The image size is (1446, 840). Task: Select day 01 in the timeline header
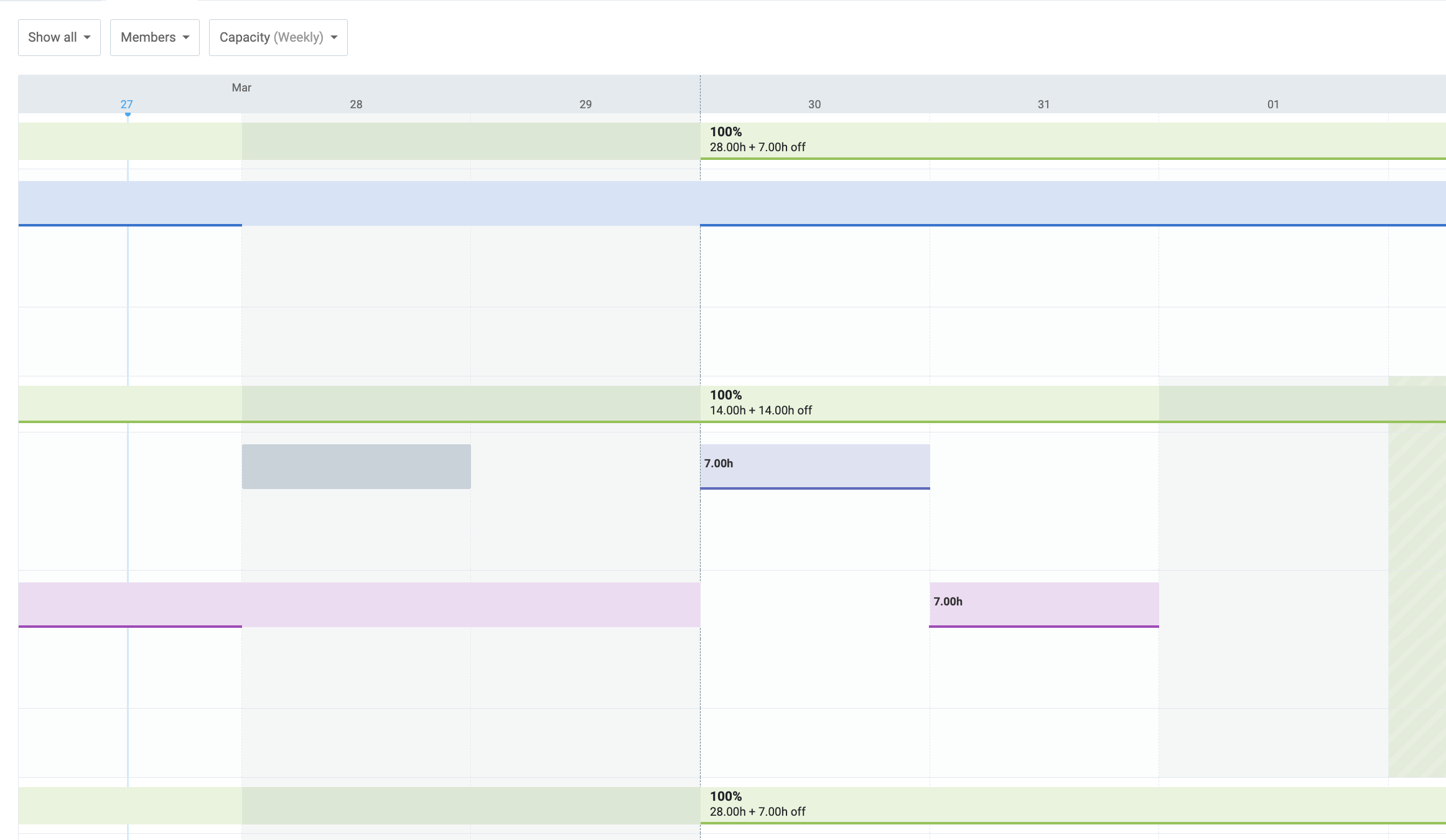pos(1273,105)
